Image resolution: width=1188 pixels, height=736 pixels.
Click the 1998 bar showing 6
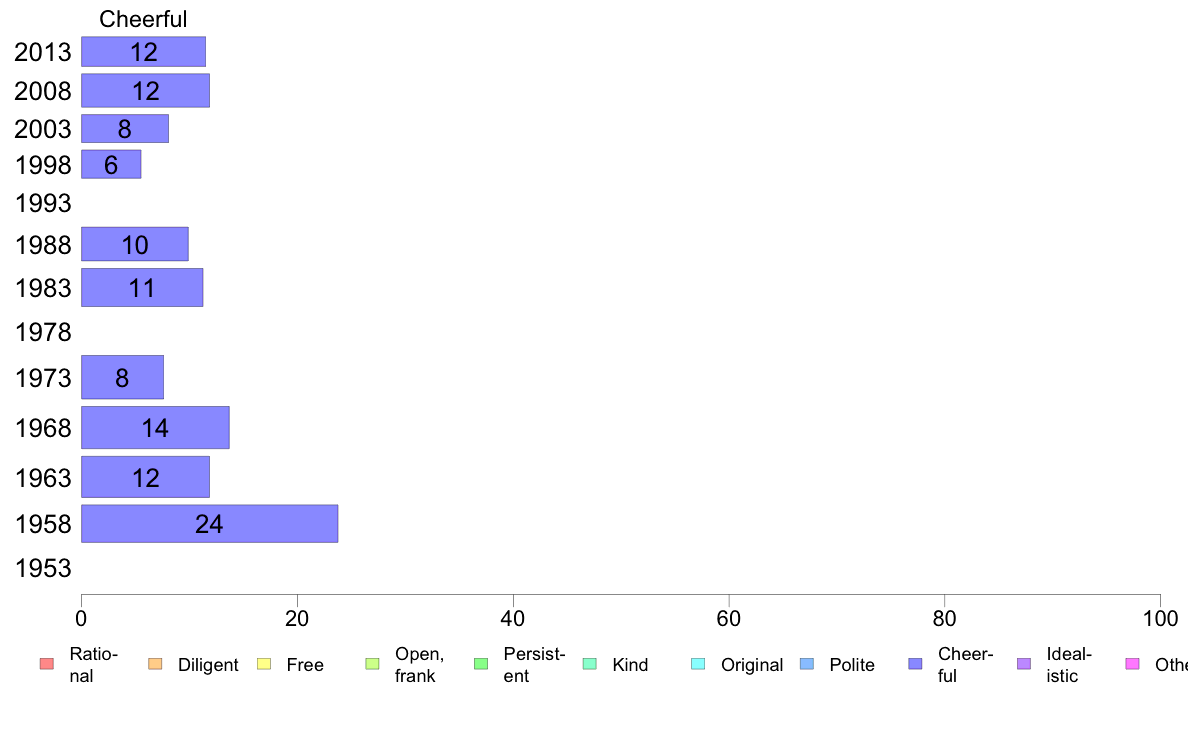tap(111, 164)
